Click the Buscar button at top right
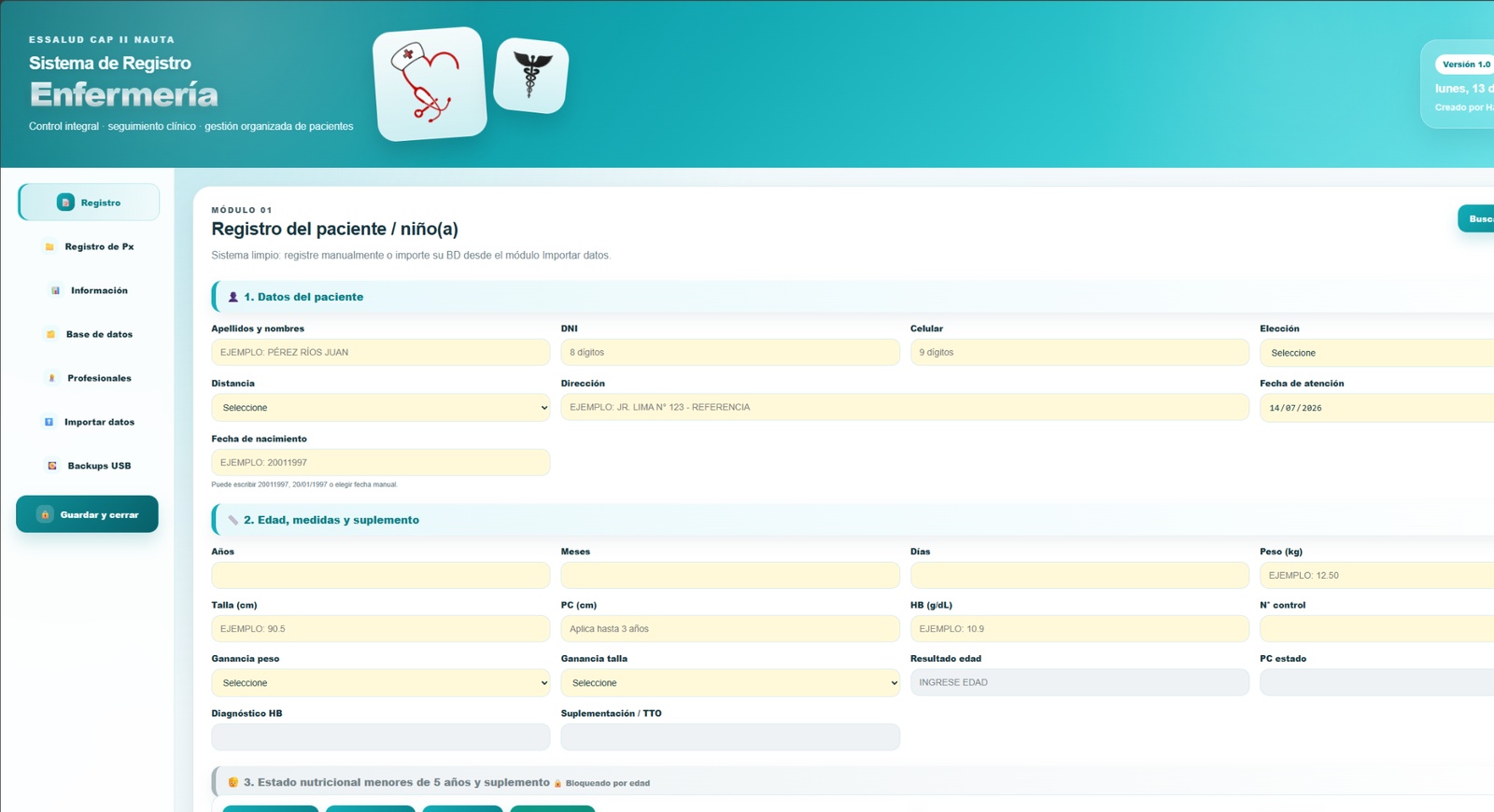 click(x=1476, y=219)
